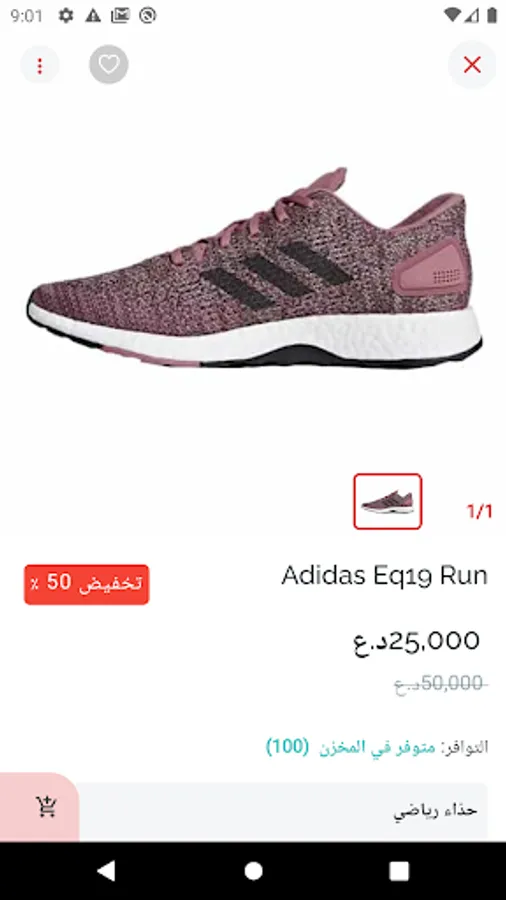Toggle the heart favorite button

click(x=109, y=65)
